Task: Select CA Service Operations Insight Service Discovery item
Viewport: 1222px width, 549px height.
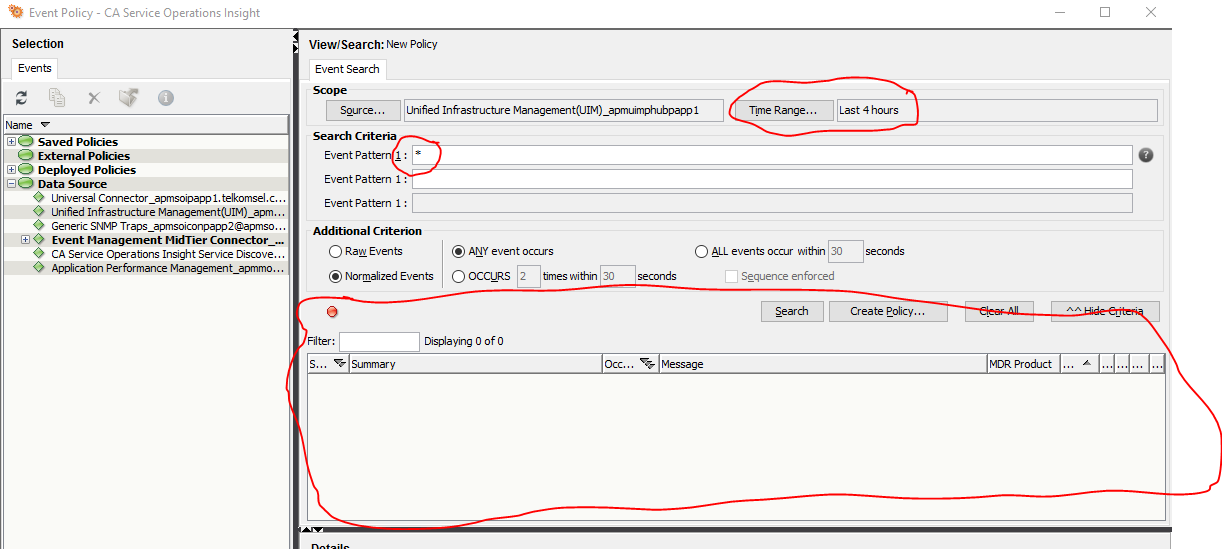Action: click(168, 254)
